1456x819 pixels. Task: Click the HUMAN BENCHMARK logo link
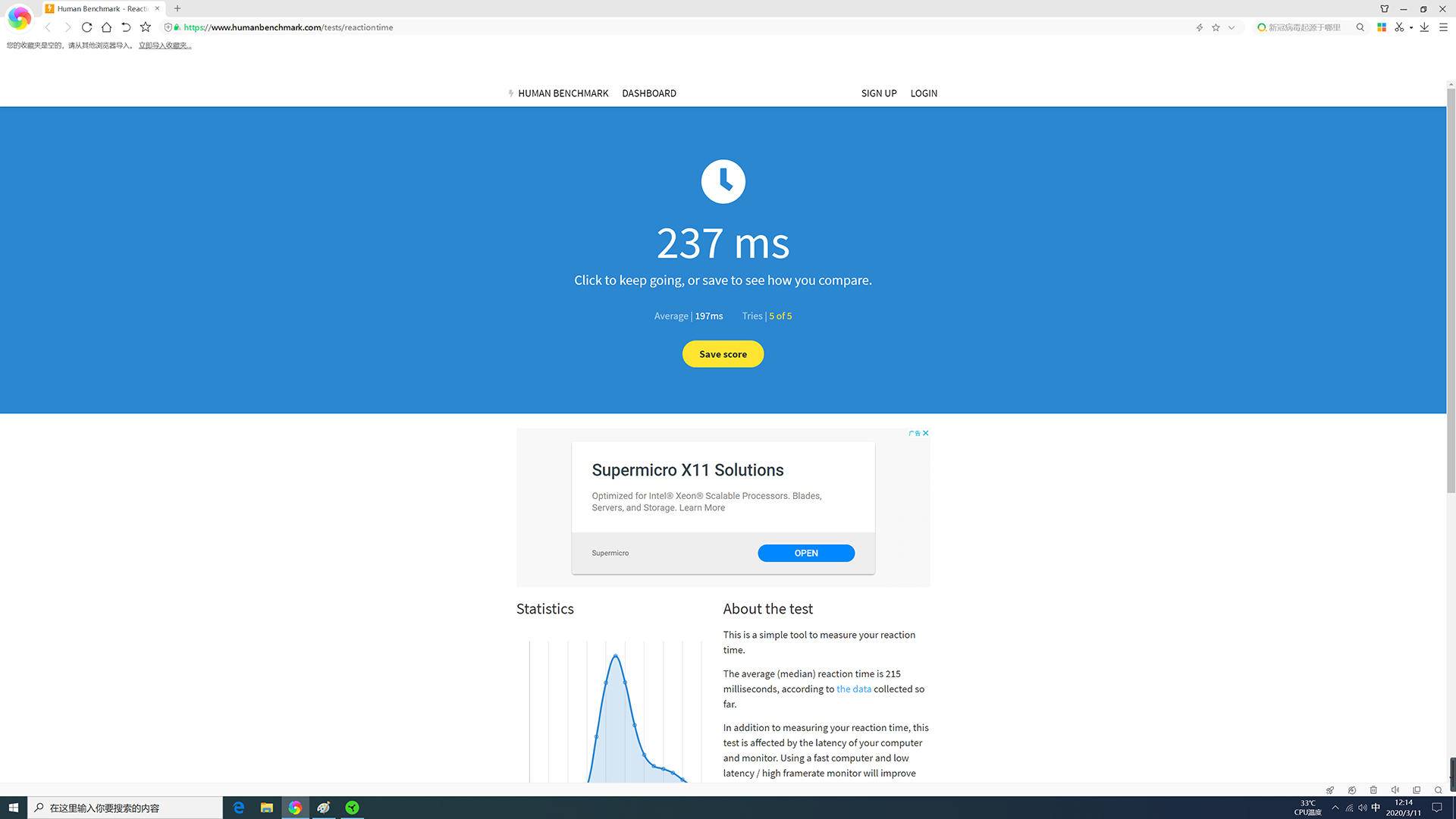click(x=562, y=93)
